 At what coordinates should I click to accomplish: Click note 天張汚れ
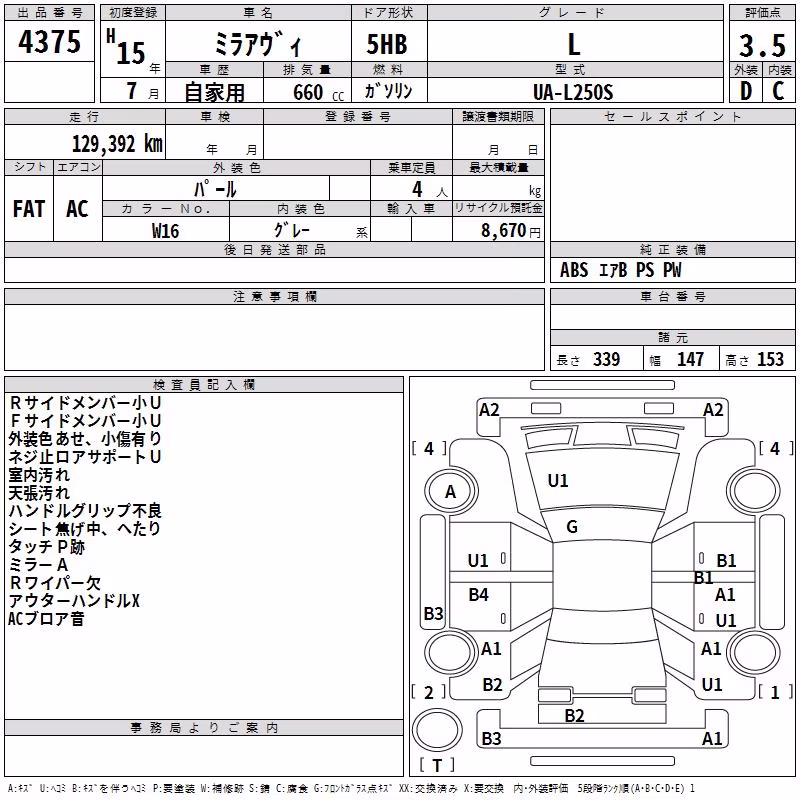[39, 493]
